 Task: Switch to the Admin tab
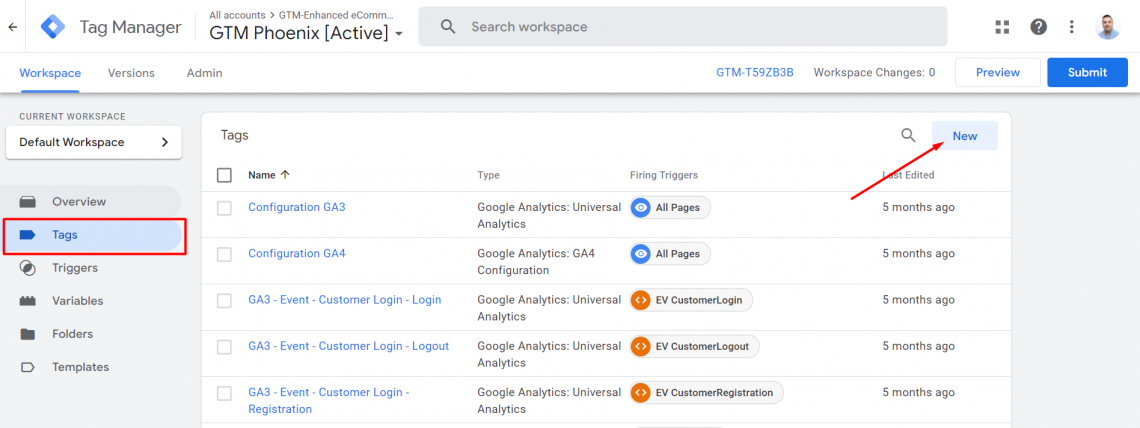(204, 73)
